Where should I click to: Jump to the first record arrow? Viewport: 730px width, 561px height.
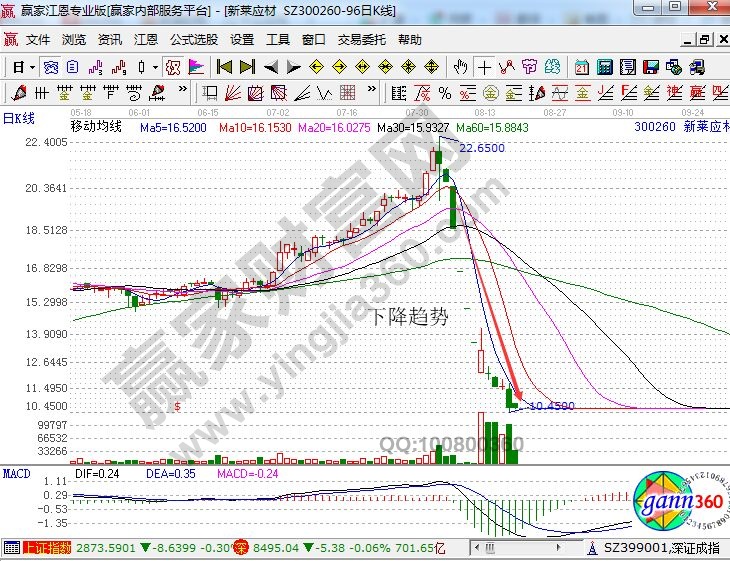(x=225, y=67)
